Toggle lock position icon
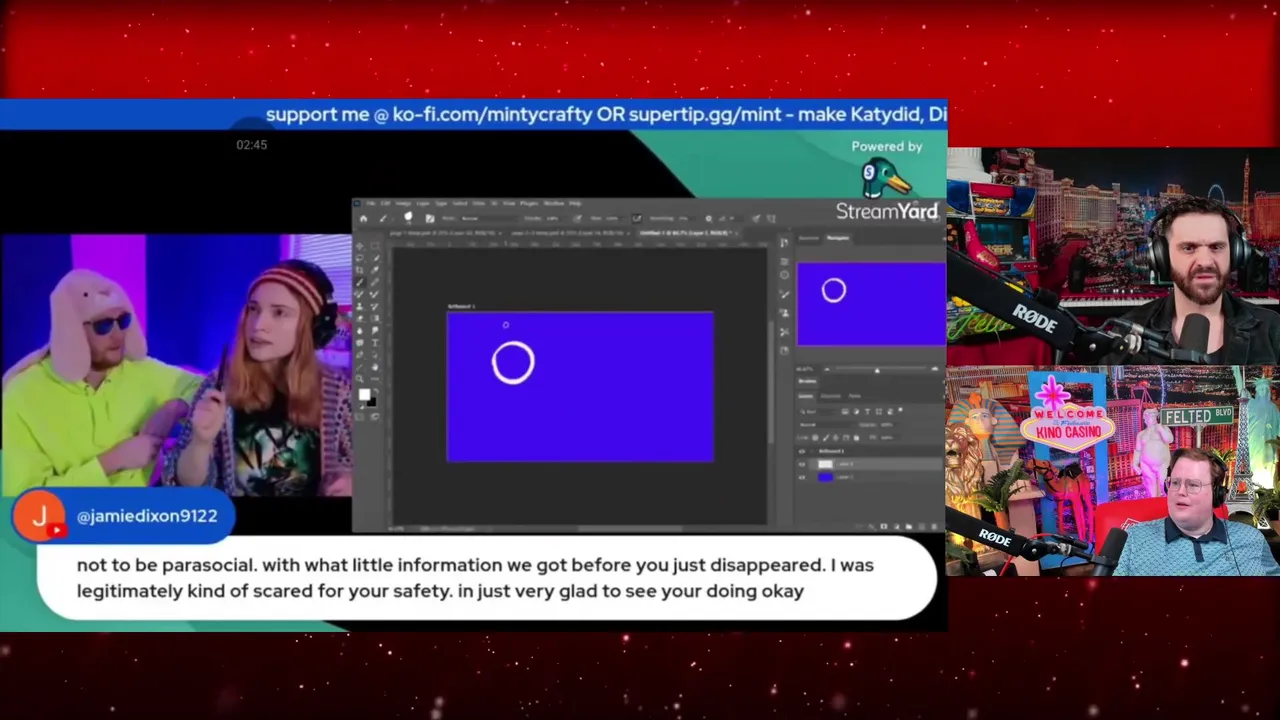The width and height of the screenshot is (1280, 720). tap(836, 437)
